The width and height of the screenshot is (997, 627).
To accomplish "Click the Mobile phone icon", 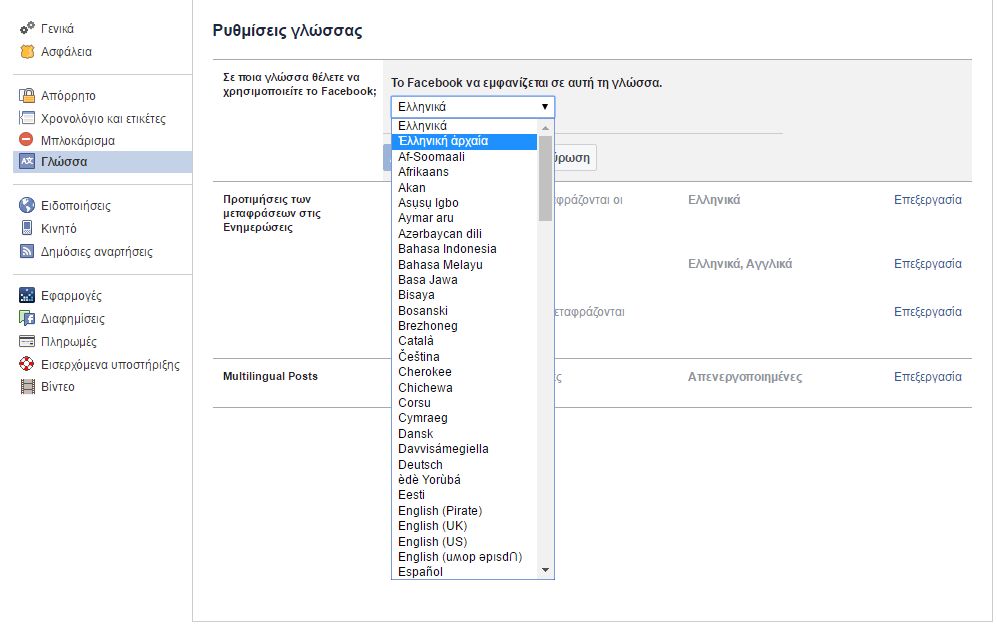I will click(x=28, y=229).
